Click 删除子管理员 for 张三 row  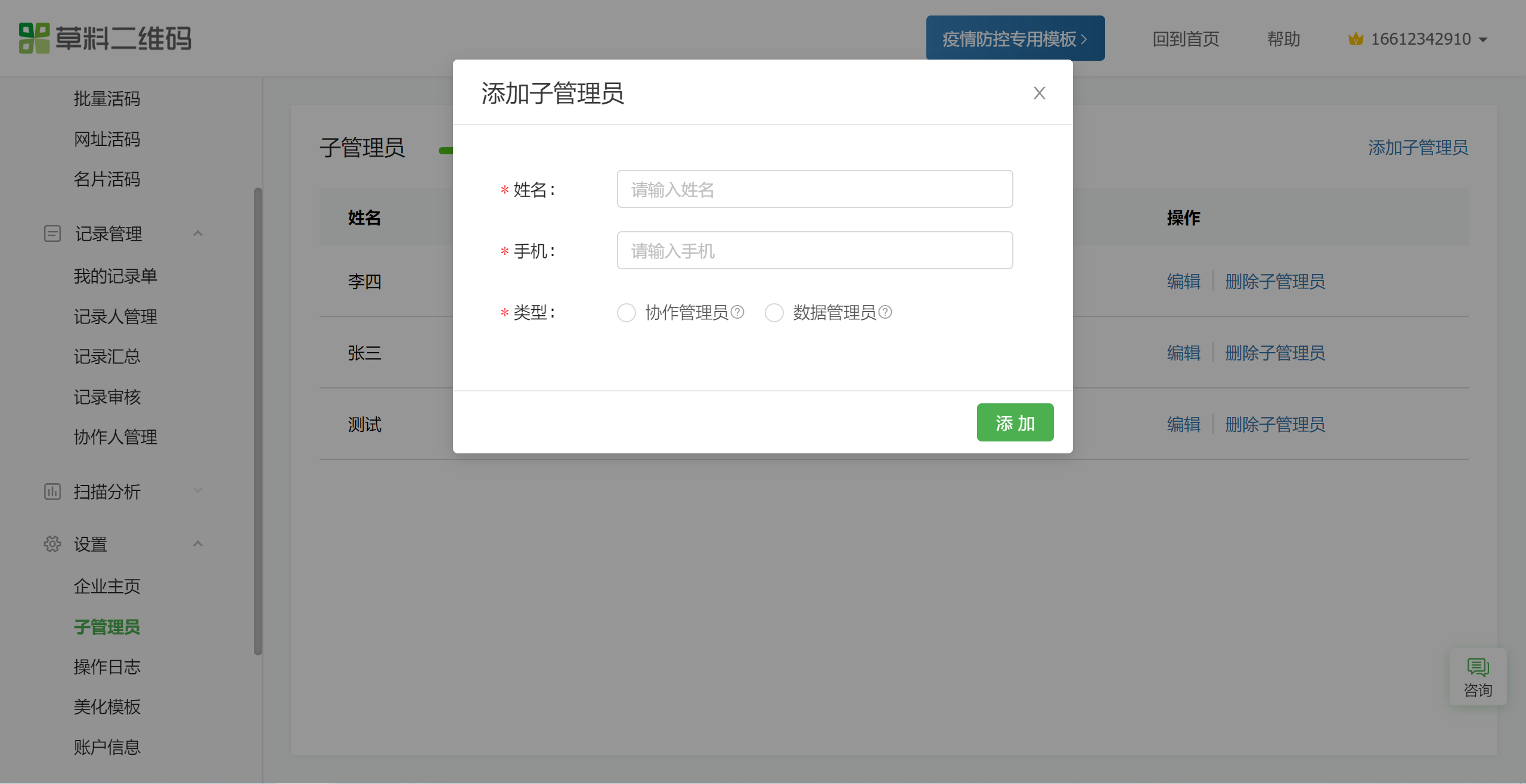tap(1275, 353)
